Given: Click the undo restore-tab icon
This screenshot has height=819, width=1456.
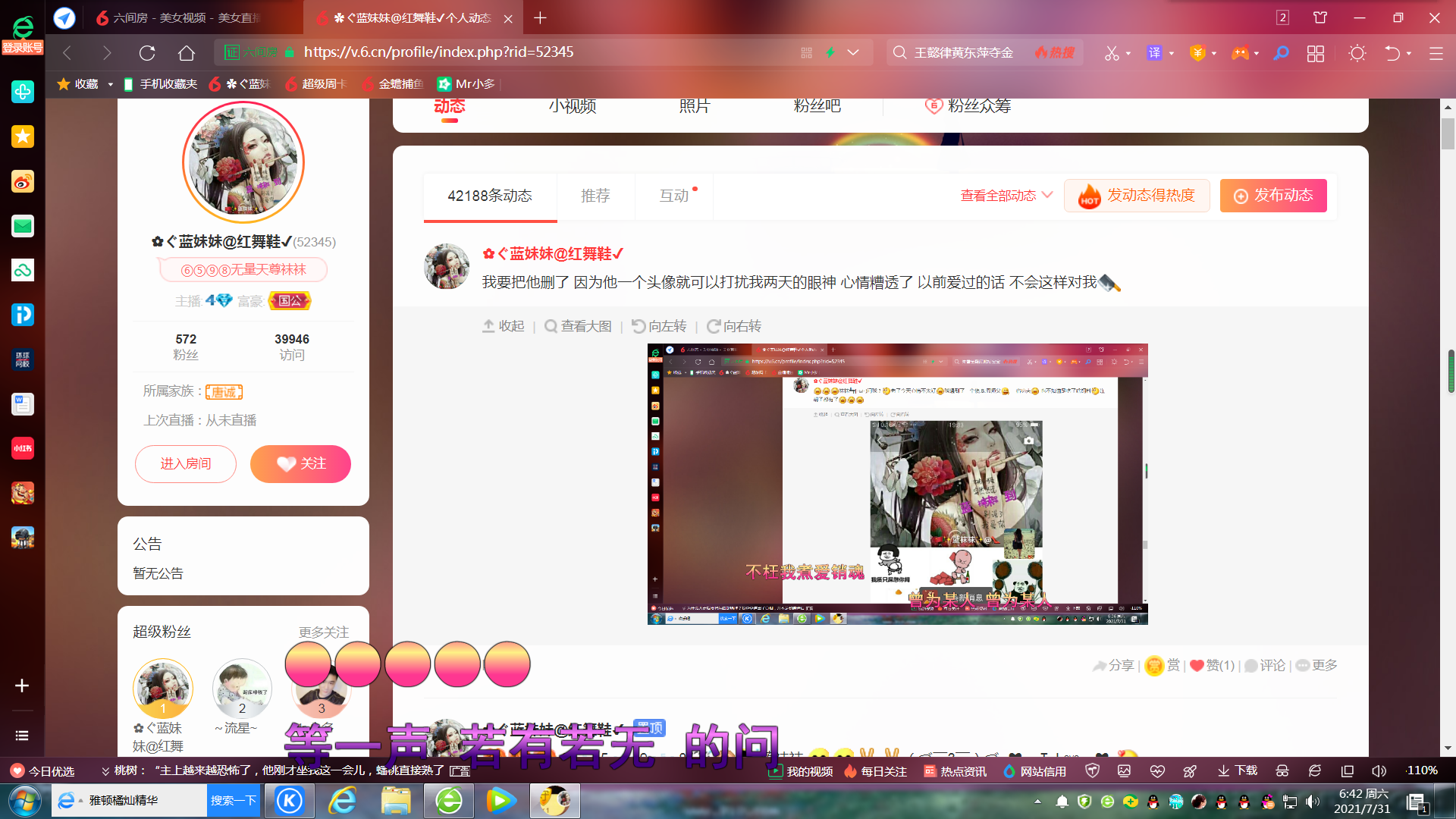Looking at the screenshot, I should [1392, 53].
